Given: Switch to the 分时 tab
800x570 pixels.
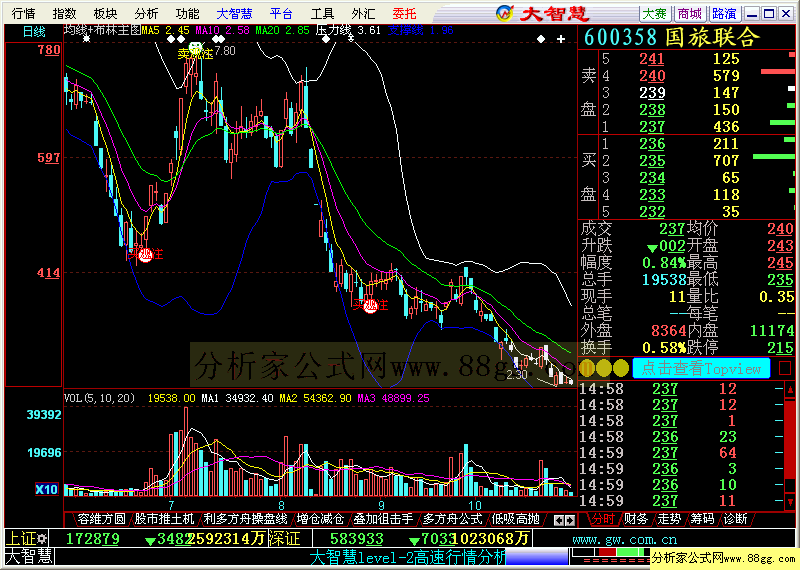Looking at the screenshot, I should pyautogui.click(x=603, y=519).
